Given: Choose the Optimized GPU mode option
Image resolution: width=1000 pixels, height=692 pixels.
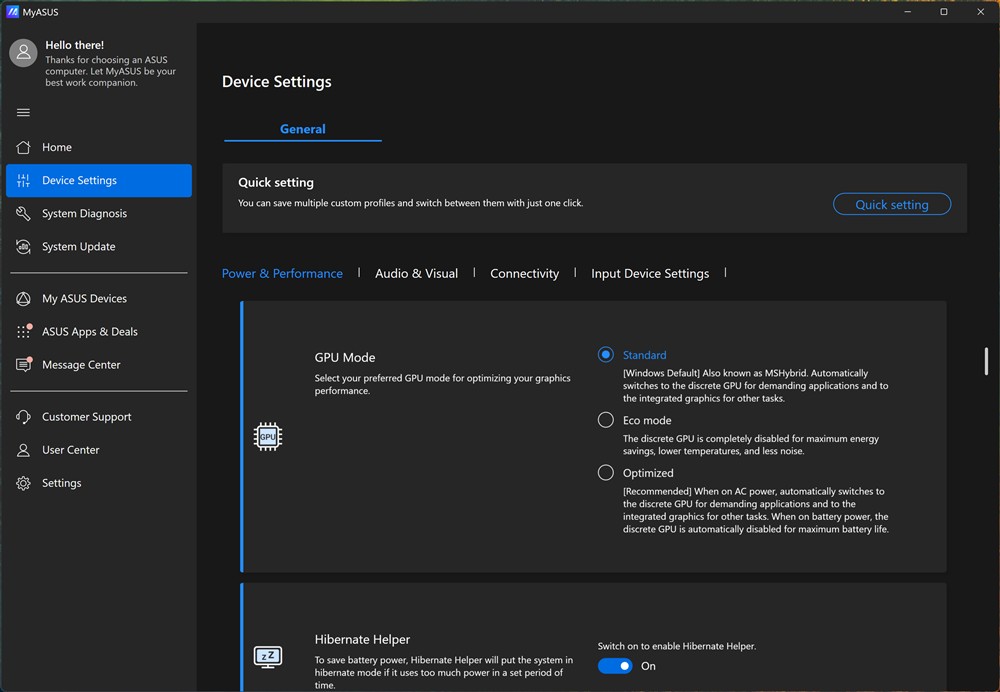Looking at the screenshot, I should click(x=606, y=473).
